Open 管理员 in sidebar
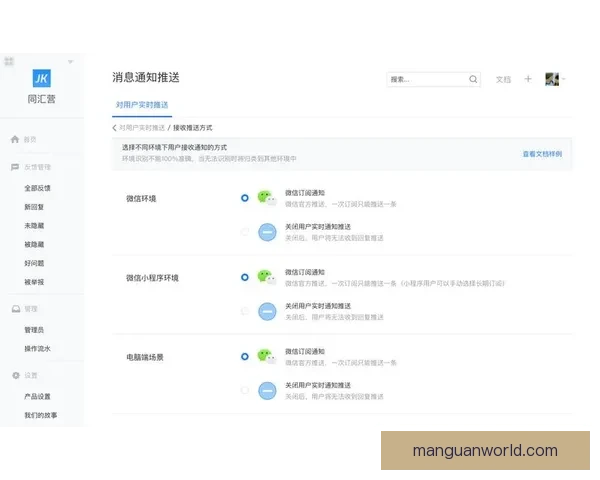Viewport: 600px width, 480px height. point(34,330)
